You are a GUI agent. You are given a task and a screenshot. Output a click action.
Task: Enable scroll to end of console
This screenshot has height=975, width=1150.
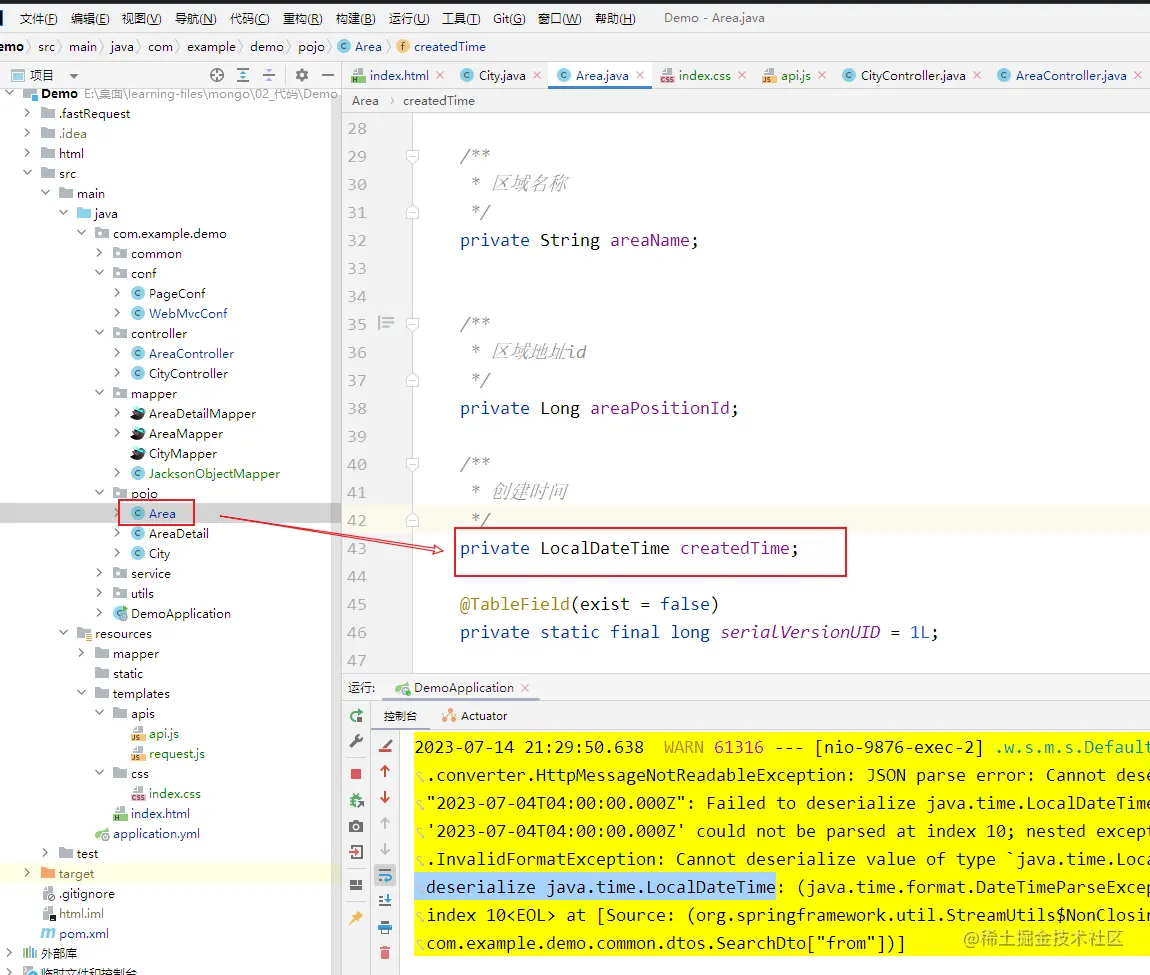pyautogui.click(x=385, y=900)
